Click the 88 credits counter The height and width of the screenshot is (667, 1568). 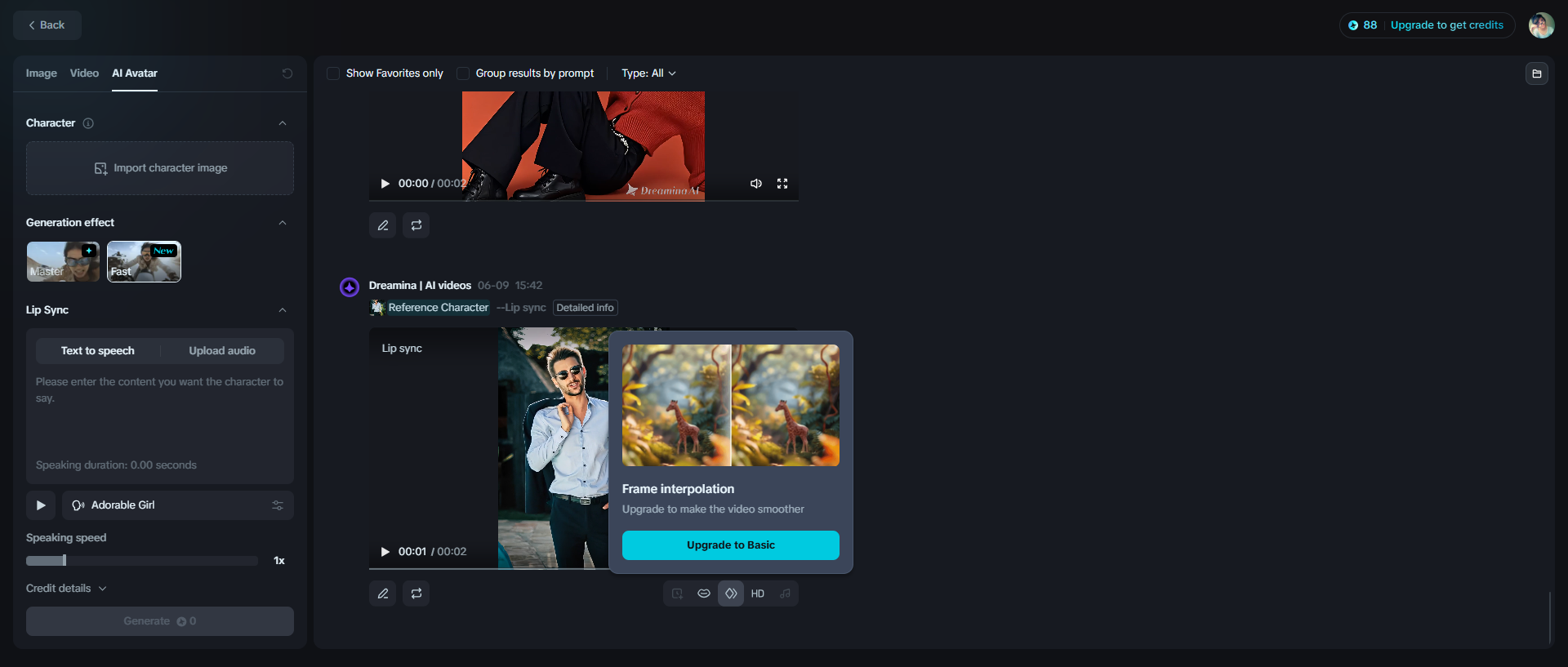(1362, 25)
